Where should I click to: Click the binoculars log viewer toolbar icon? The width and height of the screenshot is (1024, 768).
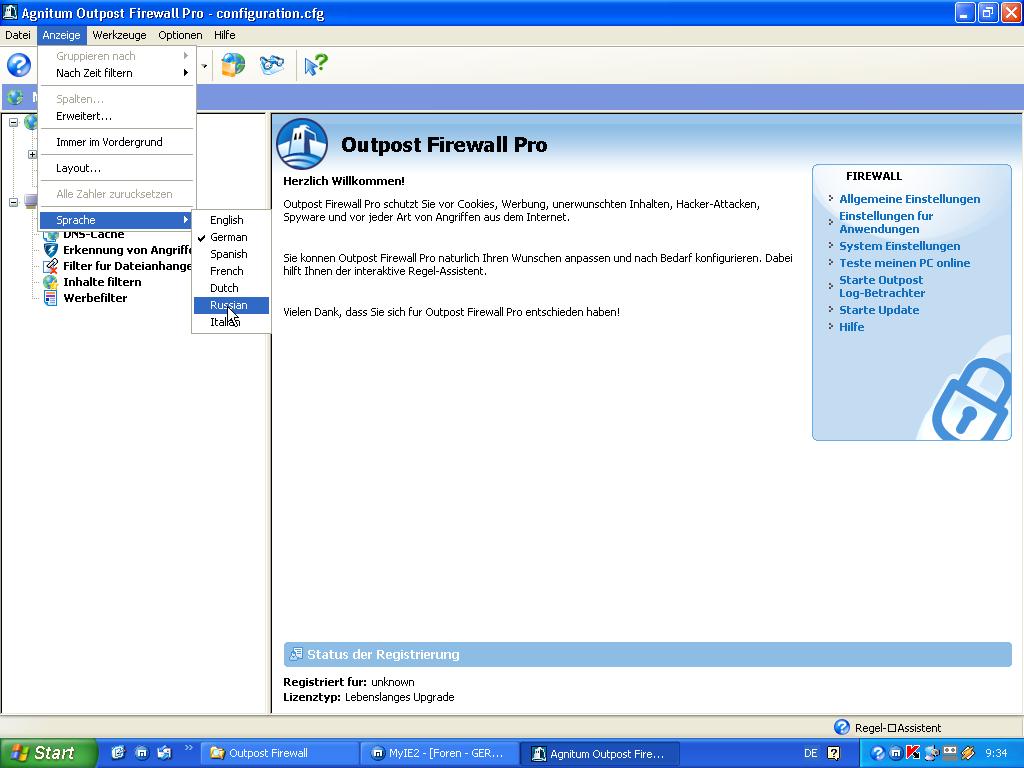click(x=272, y=65)
